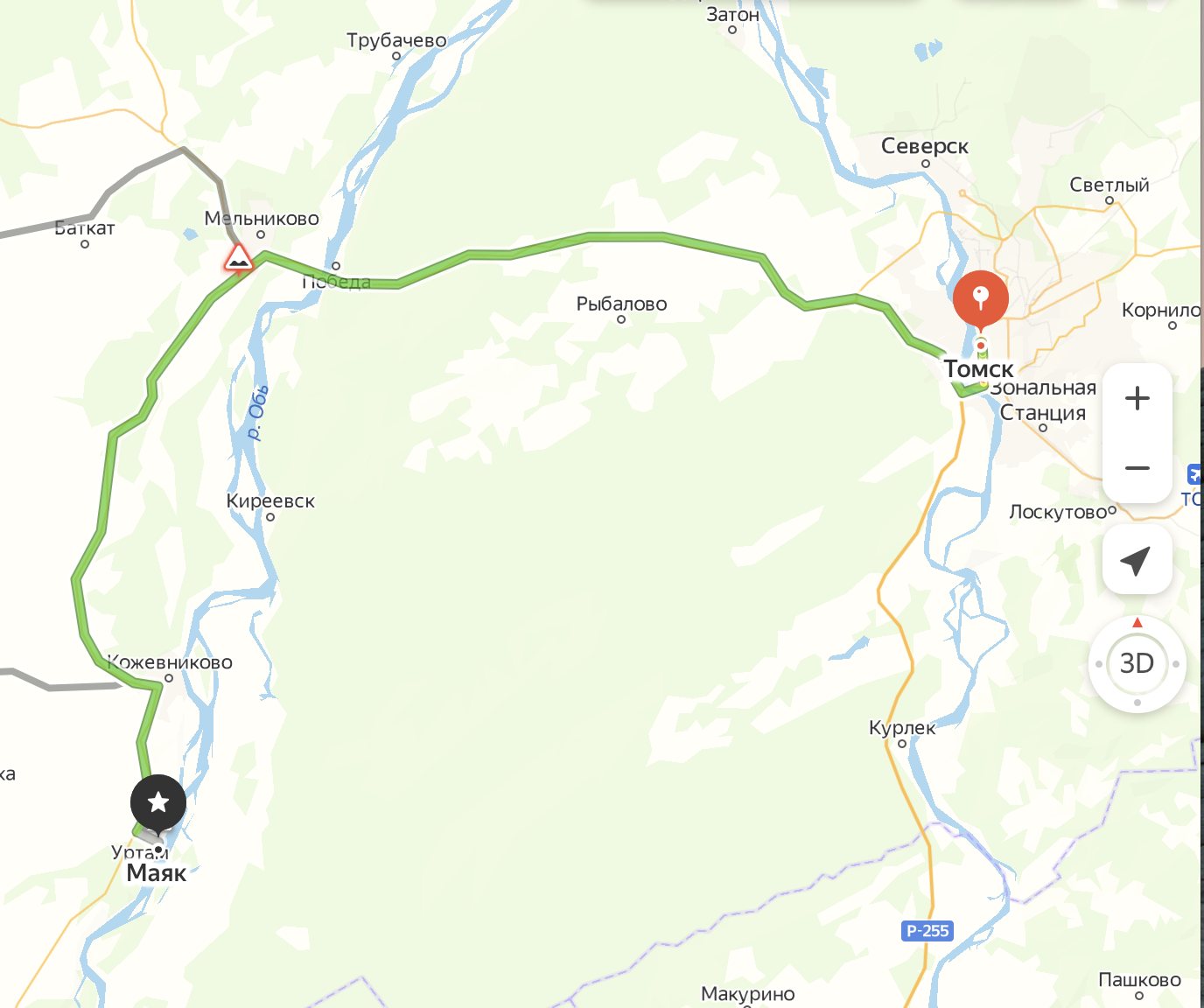Click the red destination pin in Томск
Image resolution: width=1204 pixels, height=1008 pixels.
coord(981,299)
